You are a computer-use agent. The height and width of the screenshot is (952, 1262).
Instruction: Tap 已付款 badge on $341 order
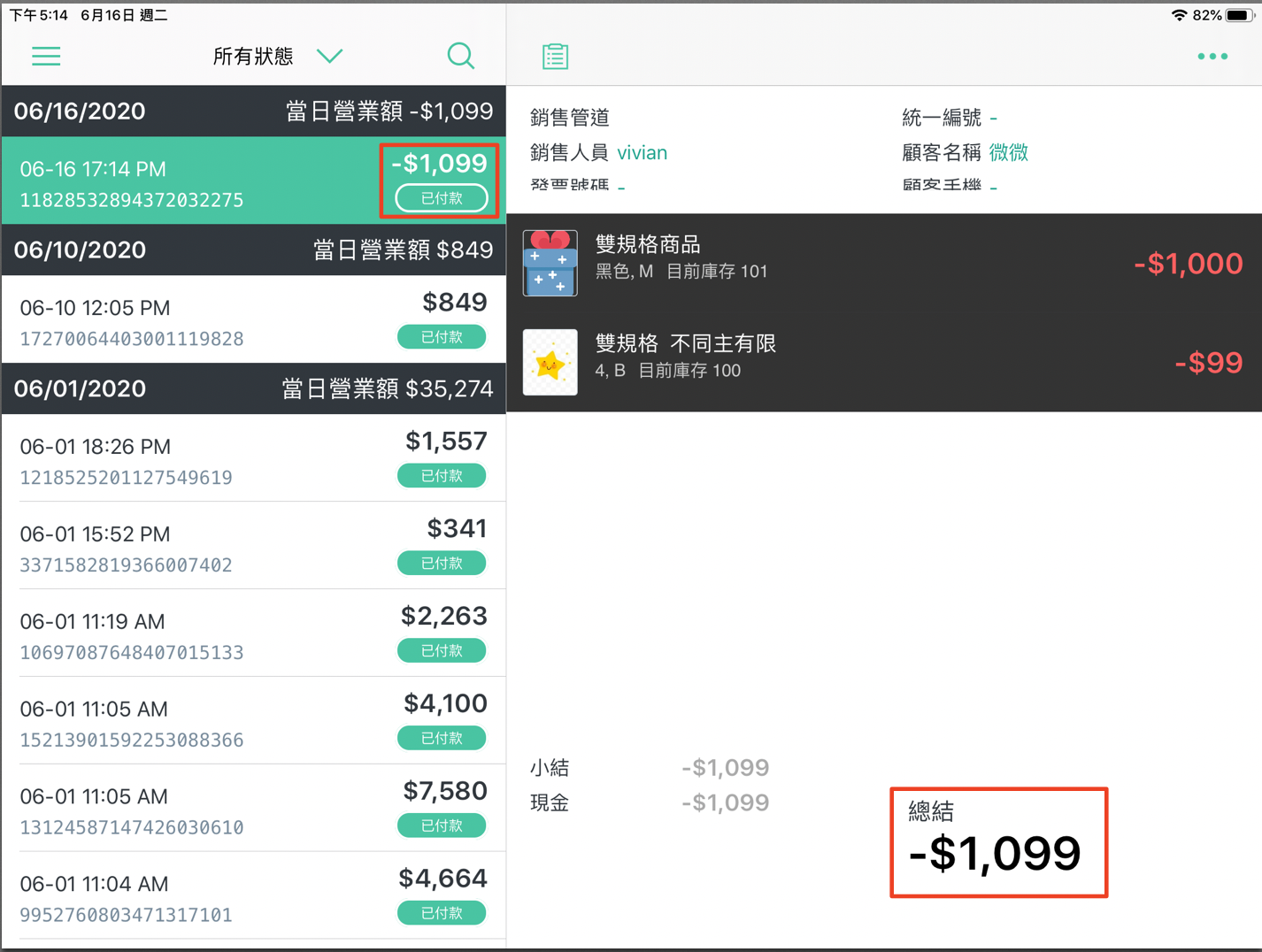[442, 564]
